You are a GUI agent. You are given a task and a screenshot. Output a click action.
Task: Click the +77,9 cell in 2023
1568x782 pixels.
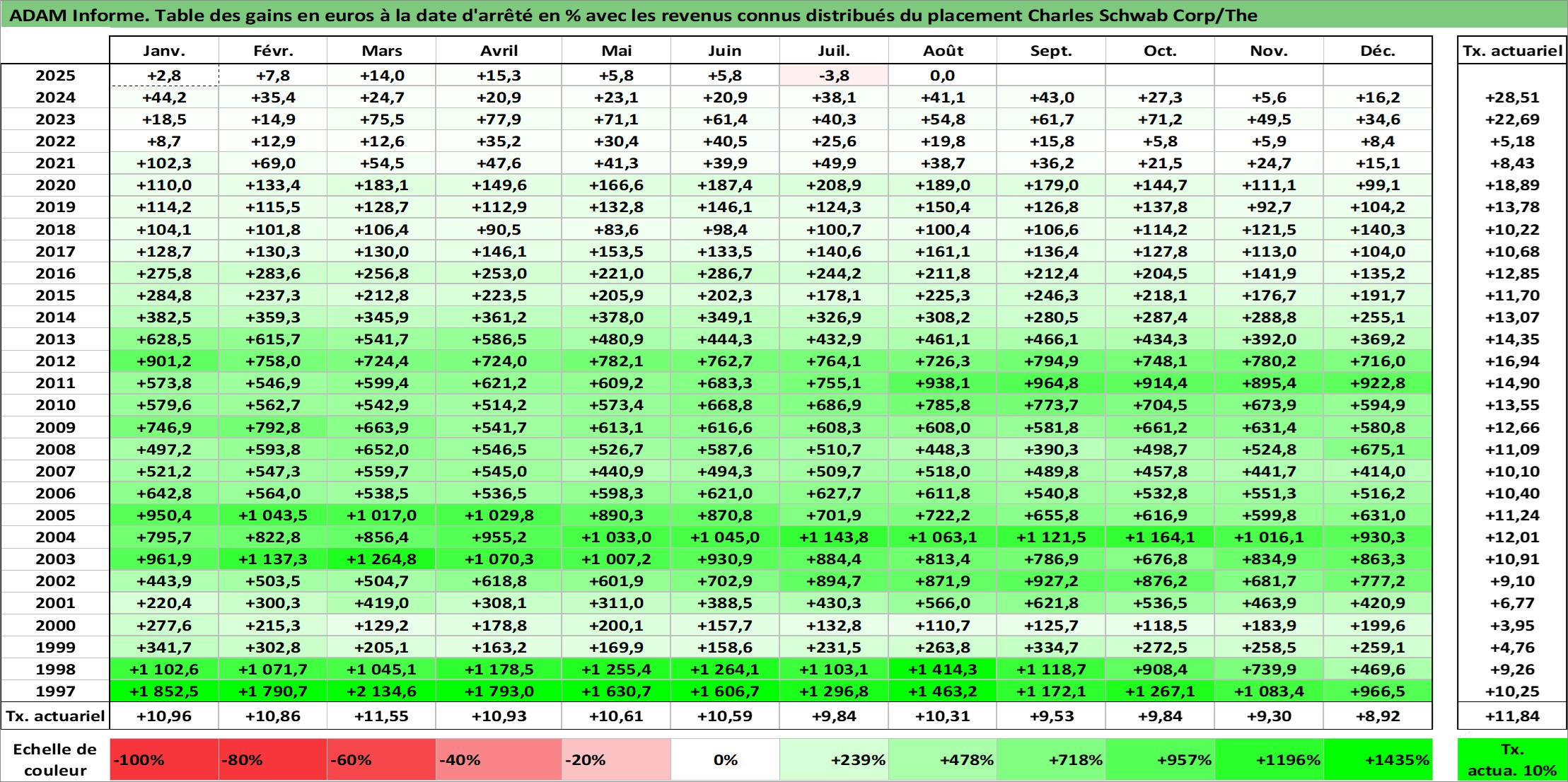(499, 119)
